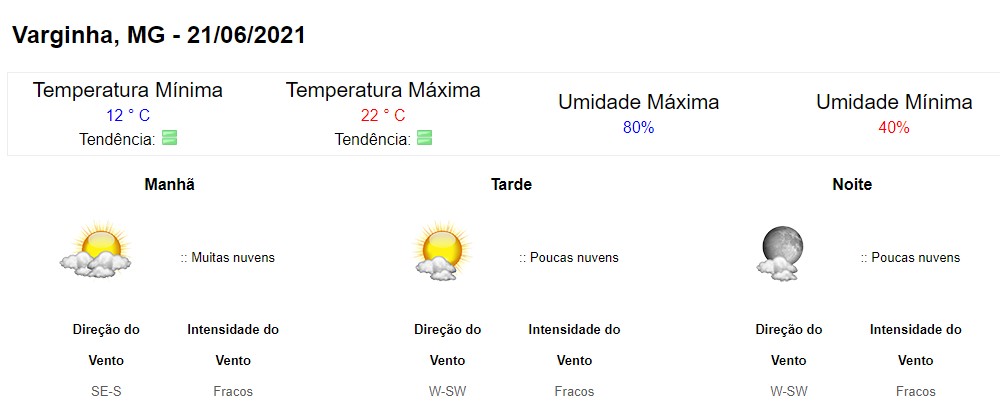Select the Noite period heading
This screenshot has height=418, width=1000.
point(852,184)
